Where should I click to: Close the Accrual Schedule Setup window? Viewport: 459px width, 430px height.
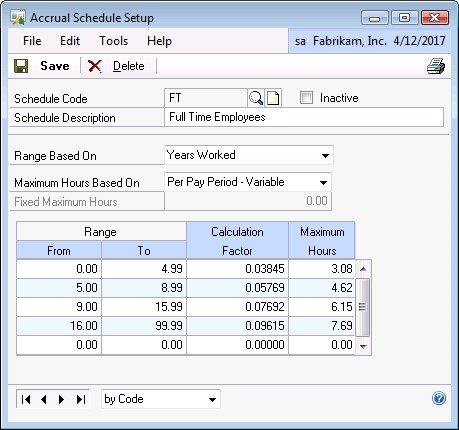(x=435, y=18)
